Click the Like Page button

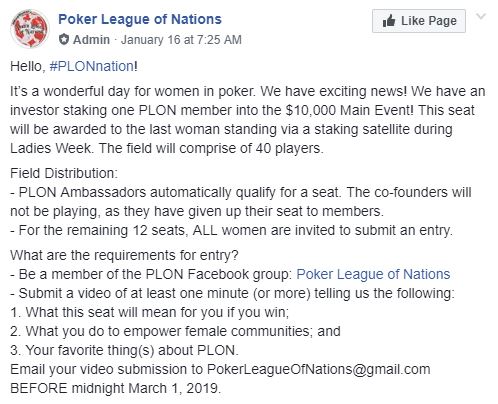pos(419,21)
